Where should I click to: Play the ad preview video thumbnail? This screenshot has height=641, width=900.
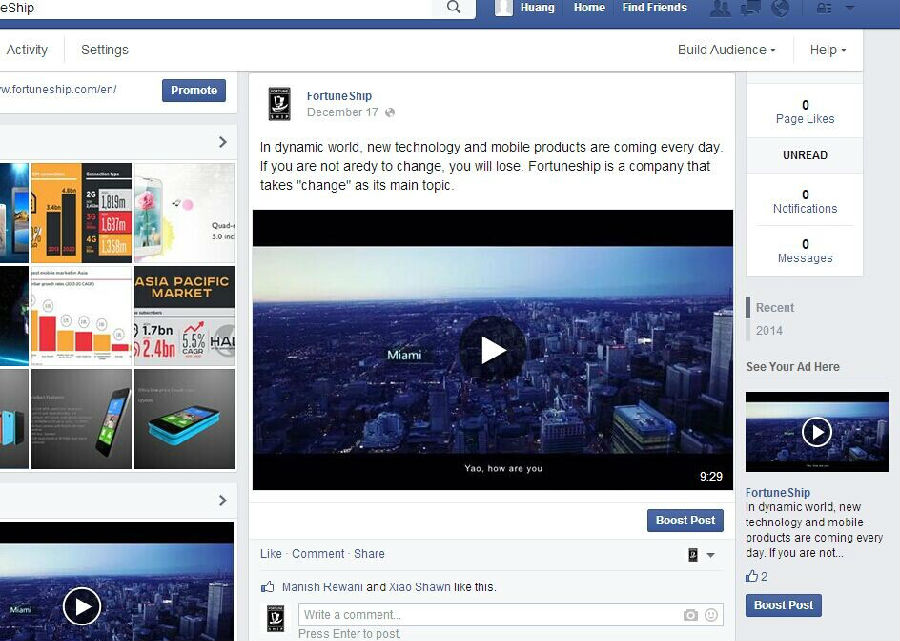click(817, 432)
